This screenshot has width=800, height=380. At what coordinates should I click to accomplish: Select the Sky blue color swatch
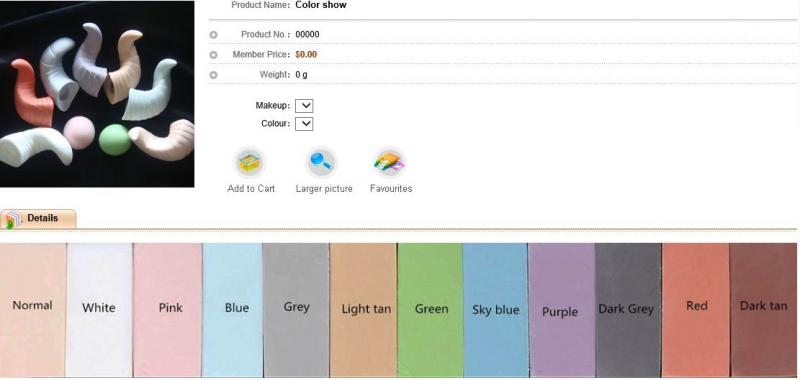click(495, 310)
